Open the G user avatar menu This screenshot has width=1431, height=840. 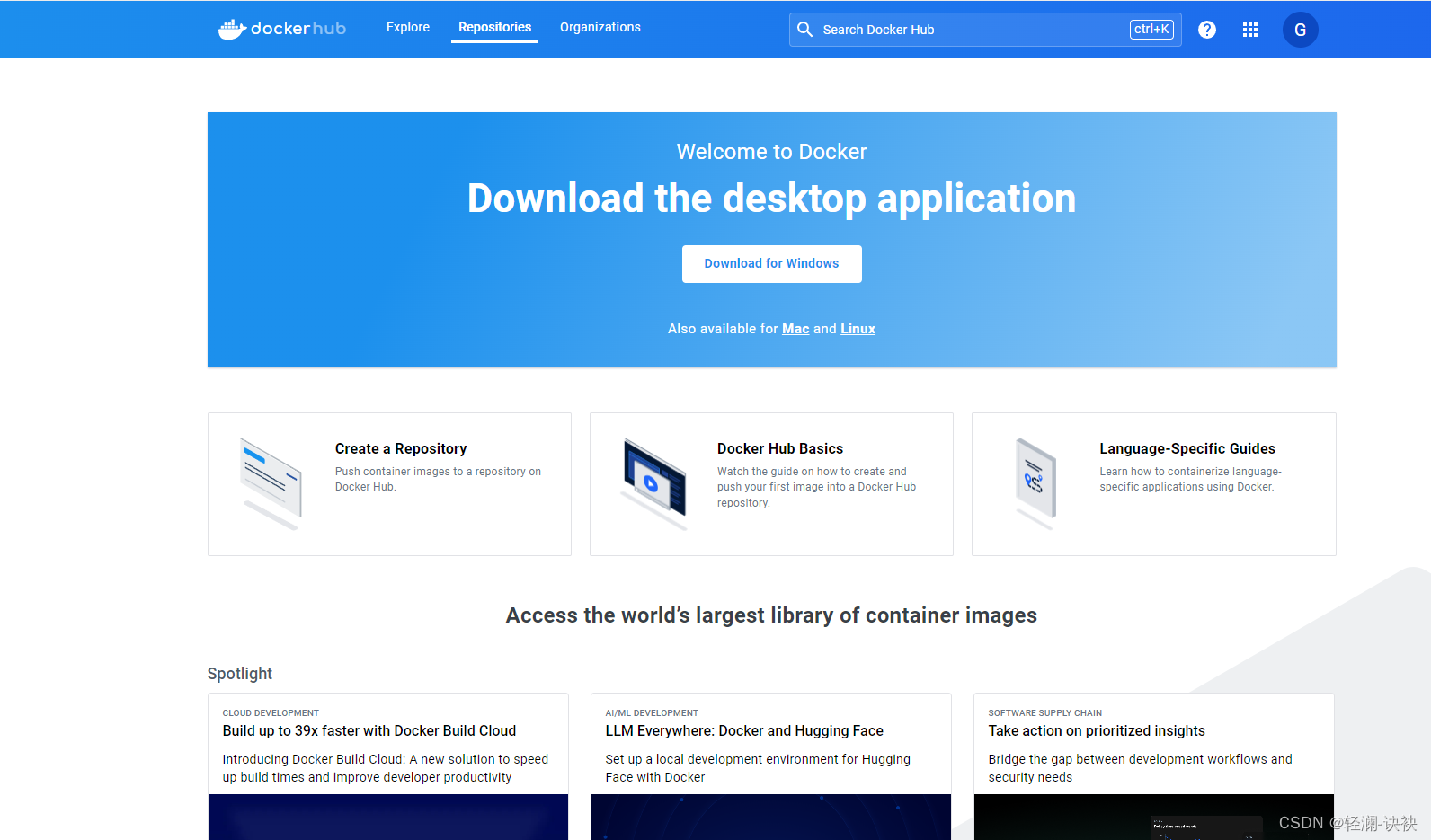(1300, 30)
